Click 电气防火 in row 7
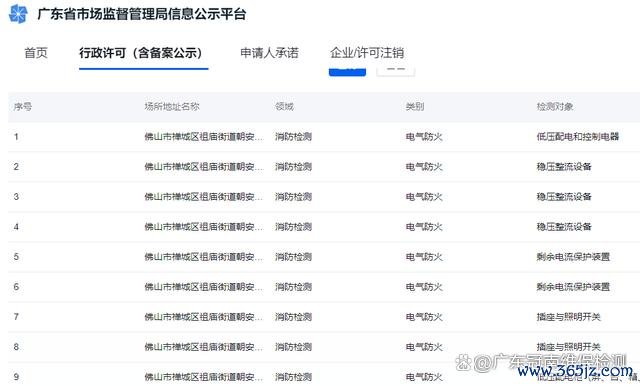Screen dimensions: 640x386 point(424,317)
